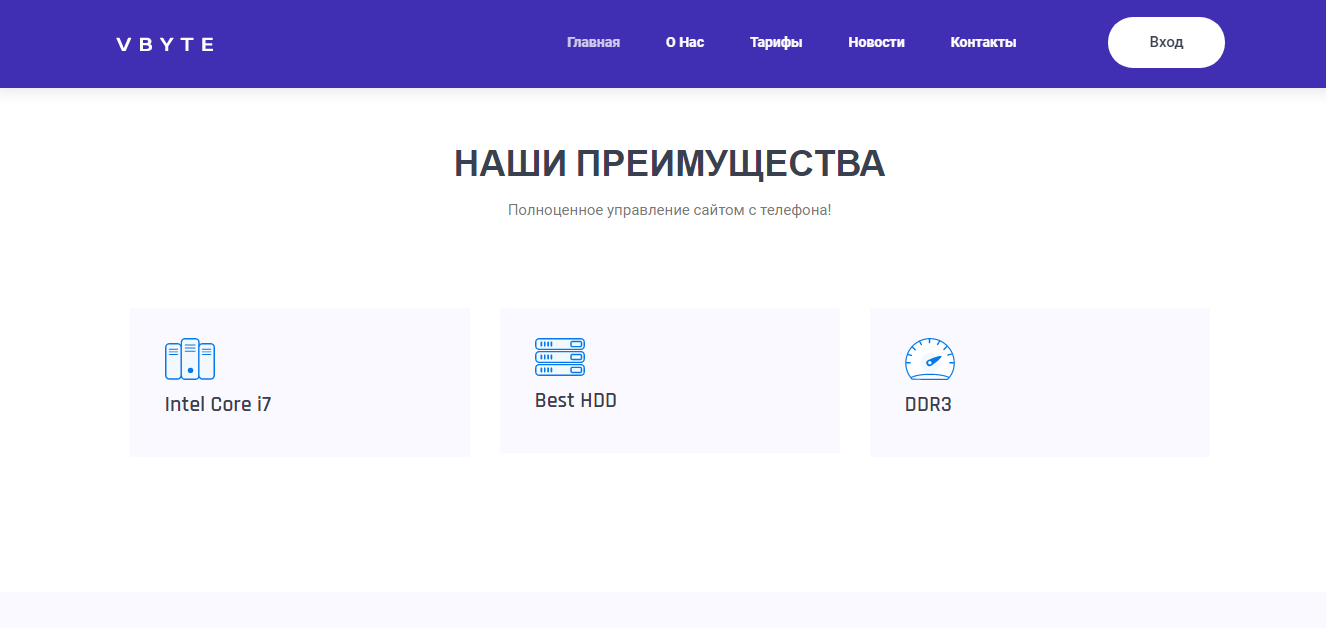Click the speedometer gauge icon
This screenshot has width=1326, height=628.
coord(930,359)
